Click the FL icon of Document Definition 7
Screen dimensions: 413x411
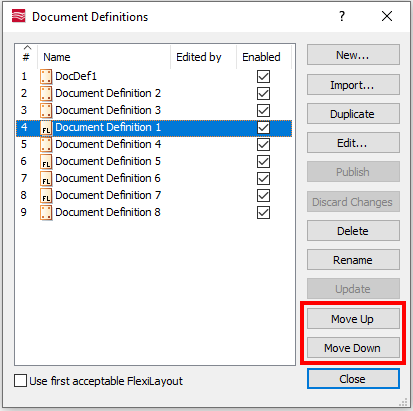46,195
